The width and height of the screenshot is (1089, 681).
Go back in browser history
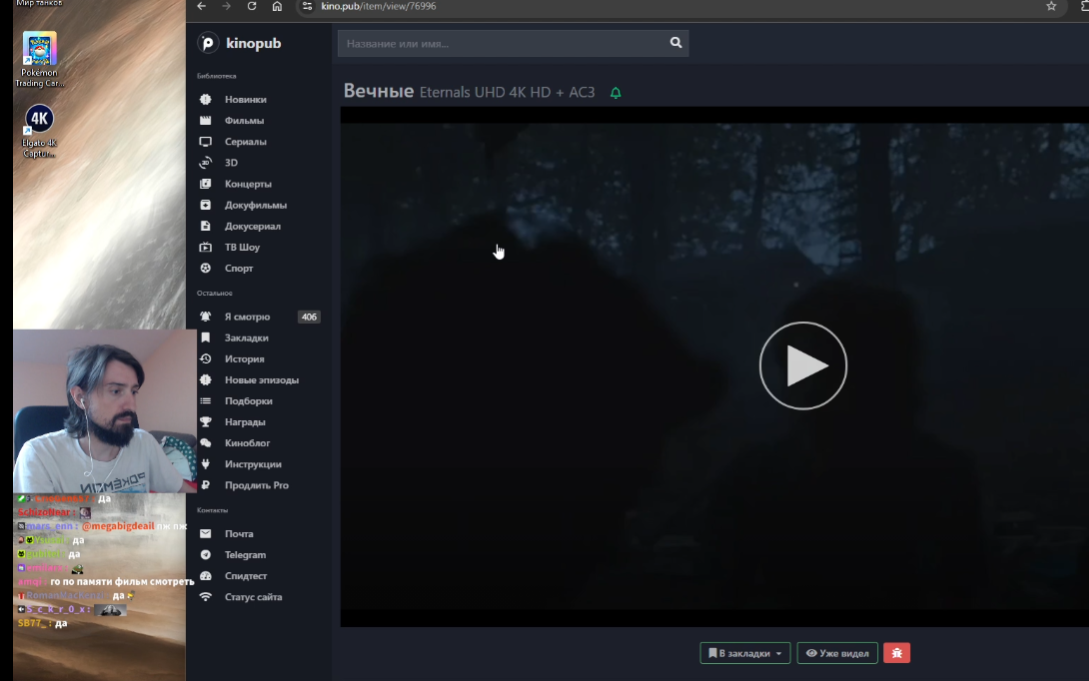[x=201, y=6]
